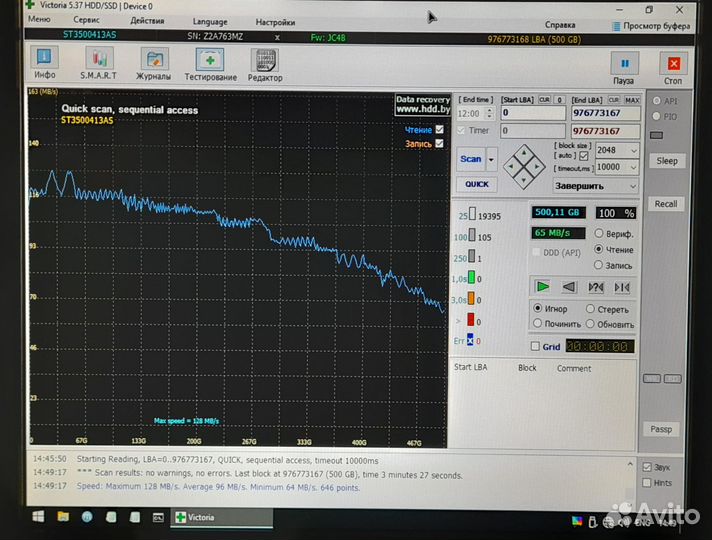The width and height of the screenshot is (712, 540).
Task: Enable the Grid checkbox
Action: 536,347
